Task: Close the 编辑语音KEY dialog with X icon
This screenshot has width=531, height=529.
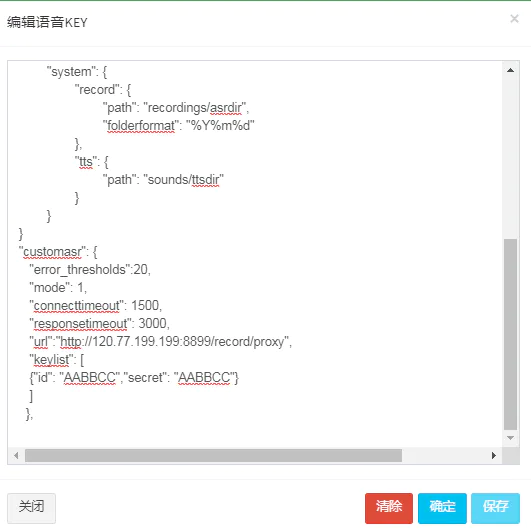Action: [514, 19]
